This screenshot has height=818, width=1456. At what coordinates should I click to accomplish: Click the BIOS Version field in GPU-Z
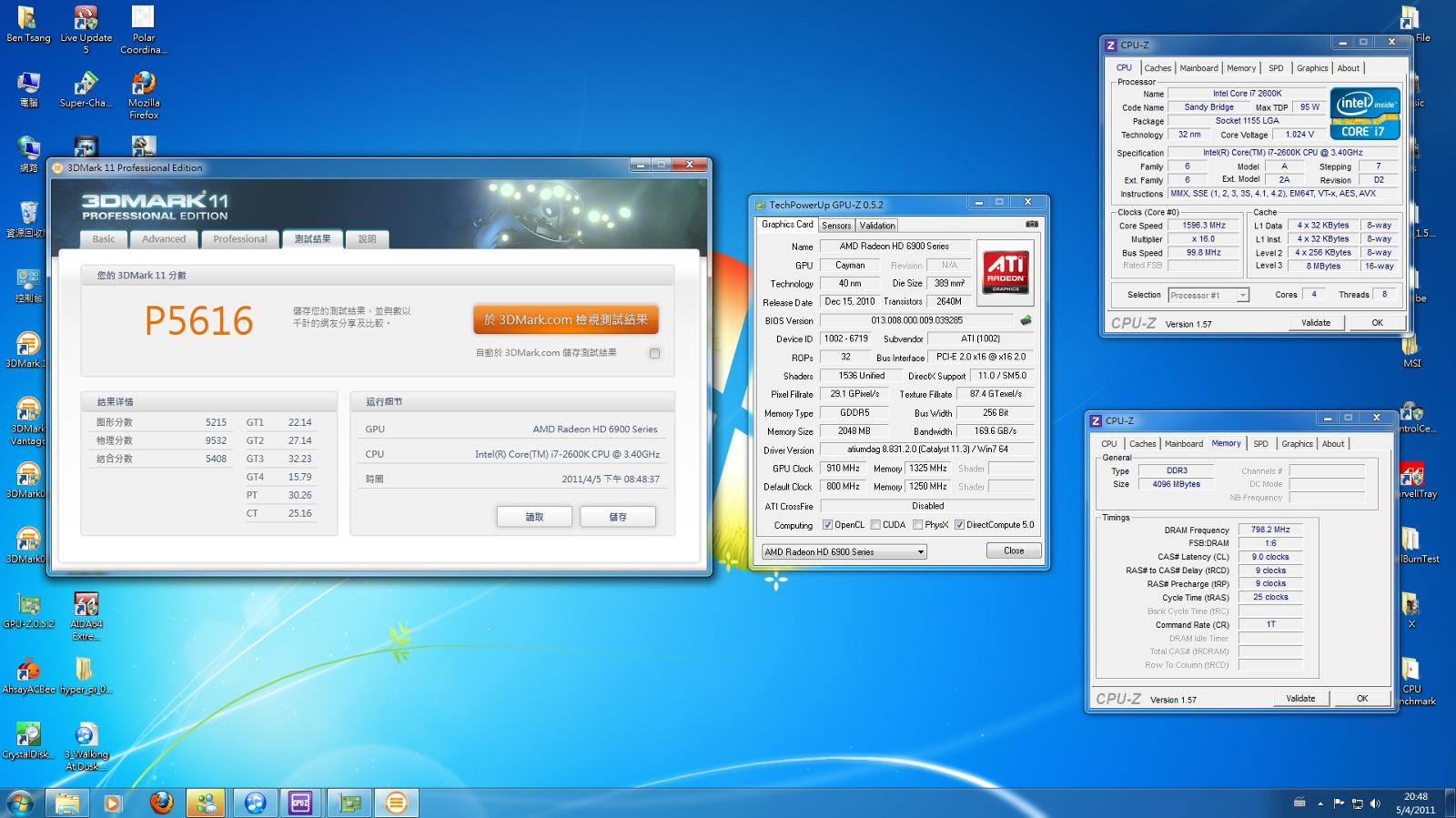point(916,320)
